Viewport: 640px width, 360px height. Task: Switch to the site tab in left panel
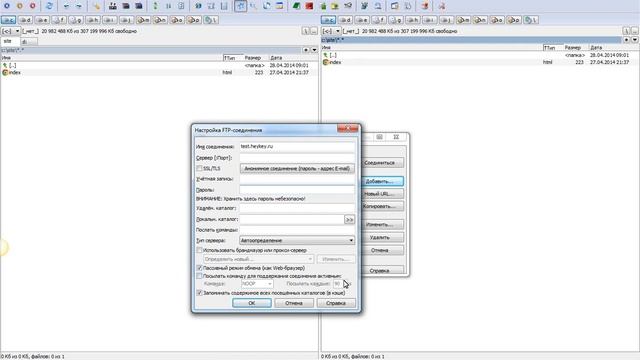point(9,41)
